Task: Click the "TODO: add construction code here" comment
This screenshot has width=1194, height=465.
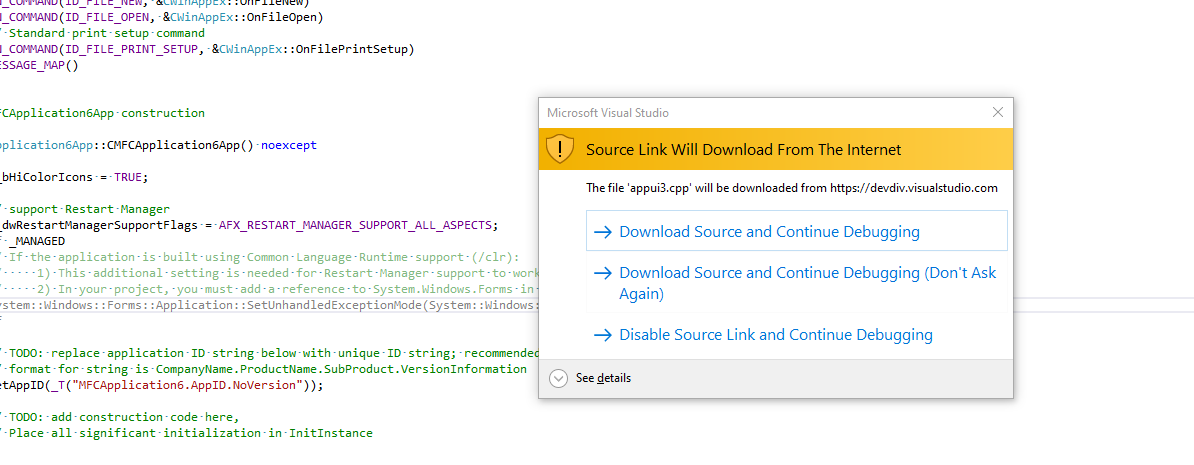Action: pos(124,417)
